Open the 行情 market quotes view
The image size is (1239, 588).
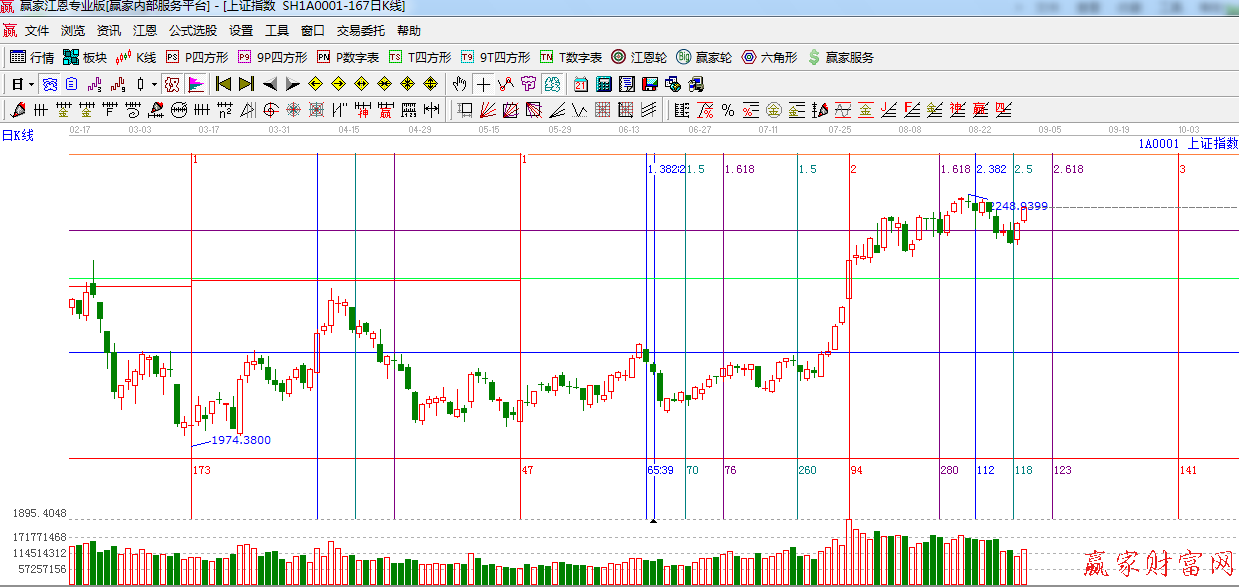point(32,57)
